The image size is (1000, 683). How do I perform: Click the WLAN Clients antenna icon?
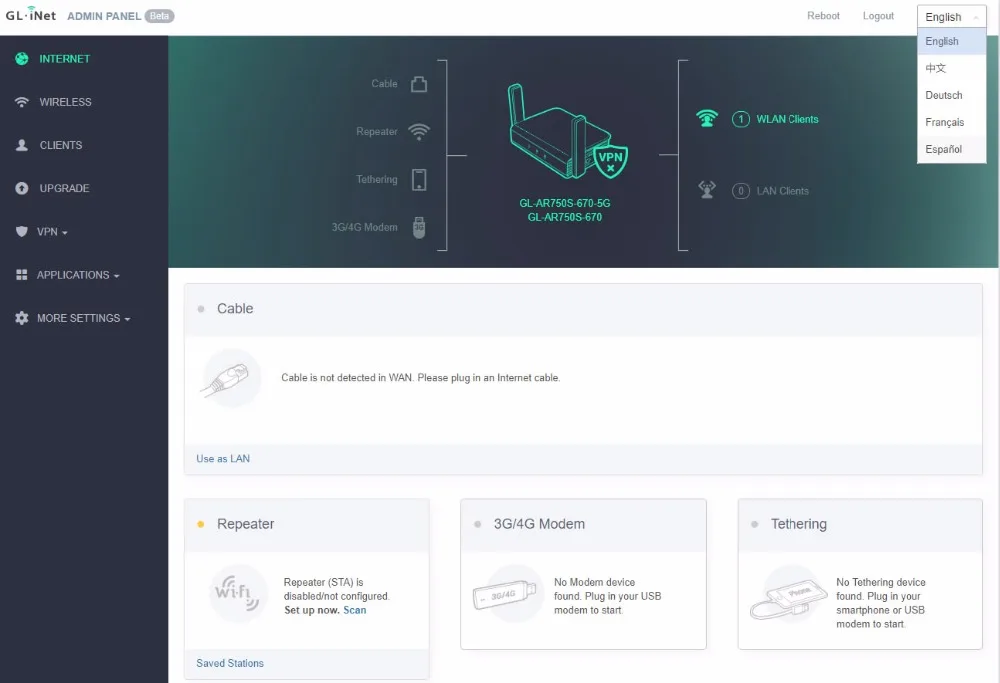[x=707, y=119]
